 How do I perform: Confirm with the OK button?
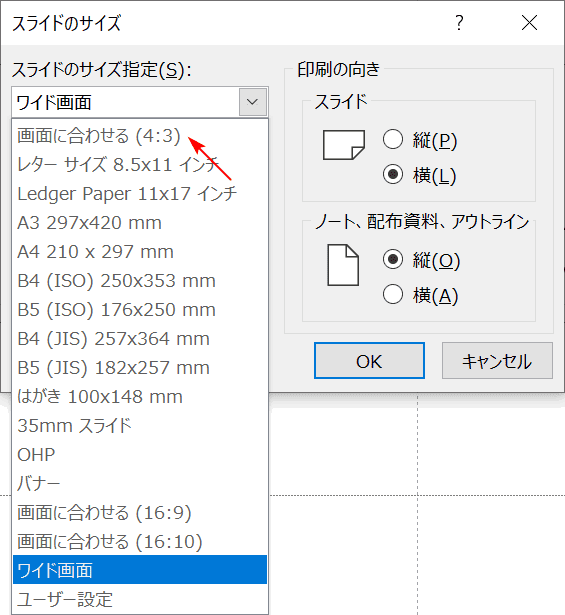[369, 360]
